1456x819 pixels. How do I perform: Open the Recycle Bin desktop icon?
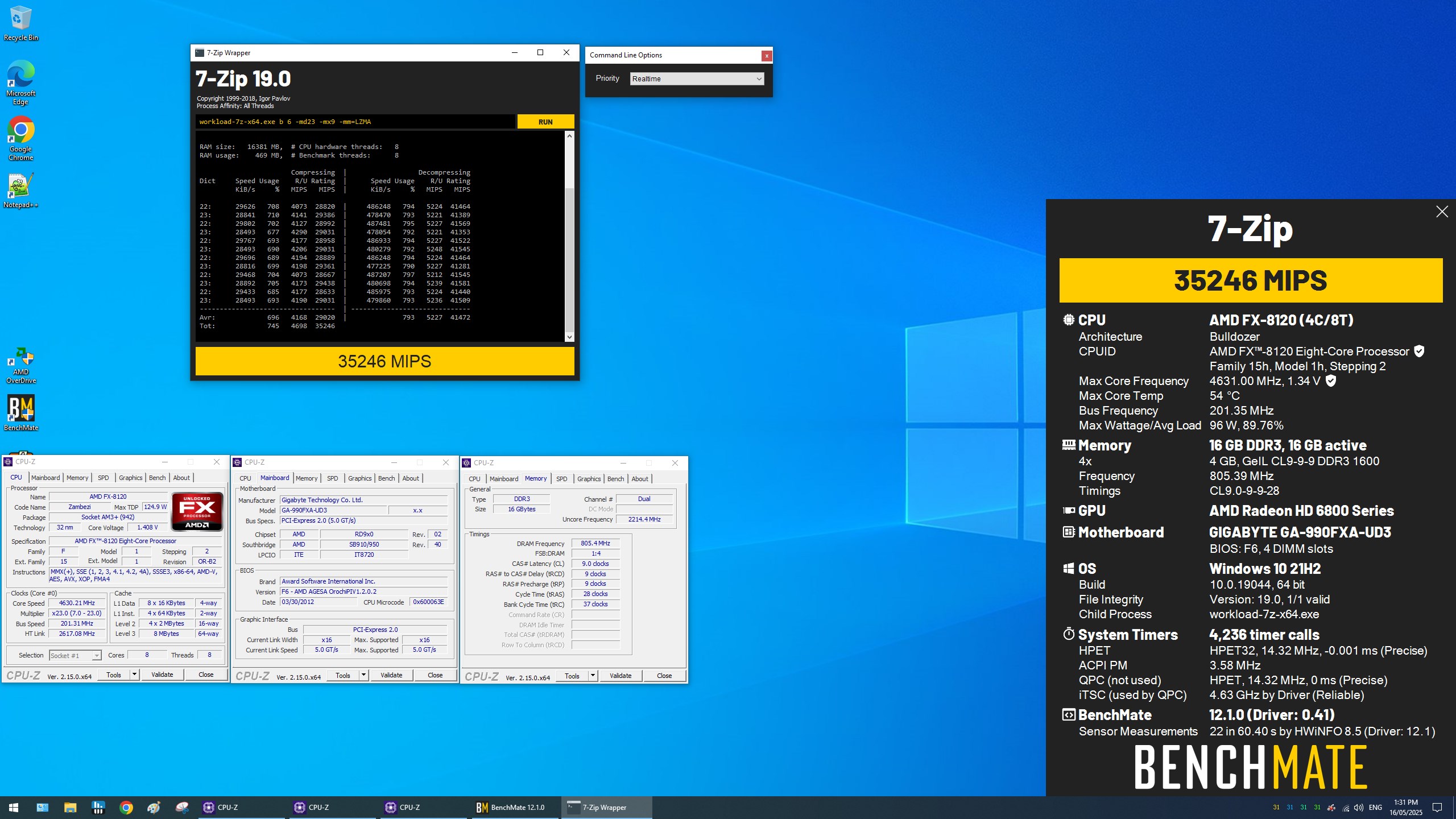pos(20,24)
